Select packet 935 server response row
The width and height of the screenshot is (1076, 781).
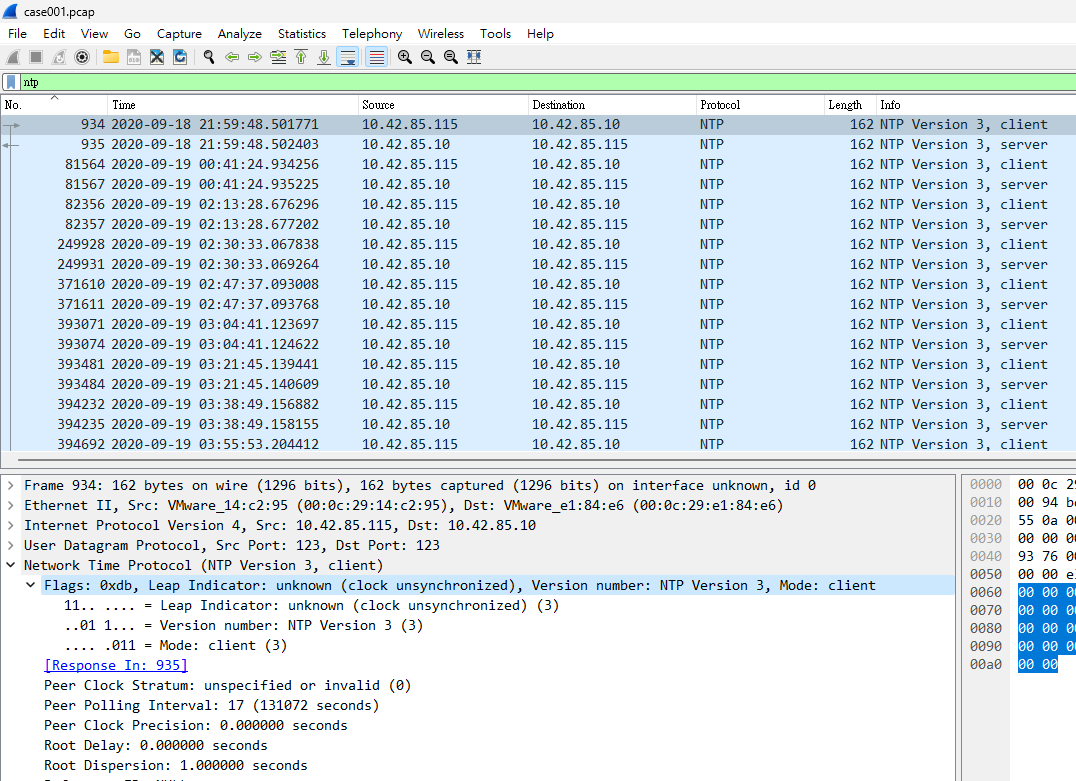coord(538,144)
